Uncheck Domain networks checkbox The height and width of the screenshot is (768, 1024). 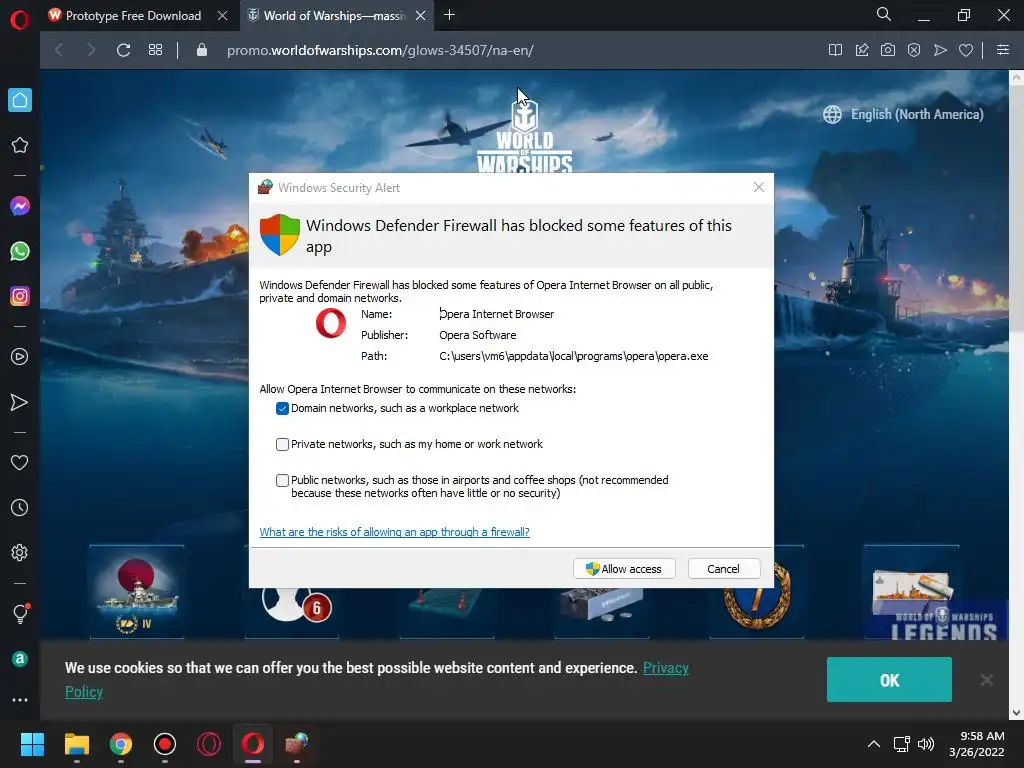coord(282,408)
